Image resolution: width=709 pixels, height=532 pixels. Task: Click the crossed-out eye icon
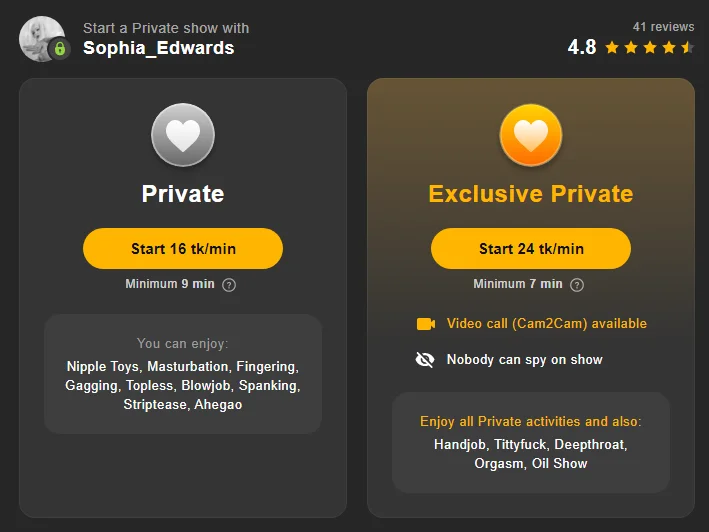[425, 360]
